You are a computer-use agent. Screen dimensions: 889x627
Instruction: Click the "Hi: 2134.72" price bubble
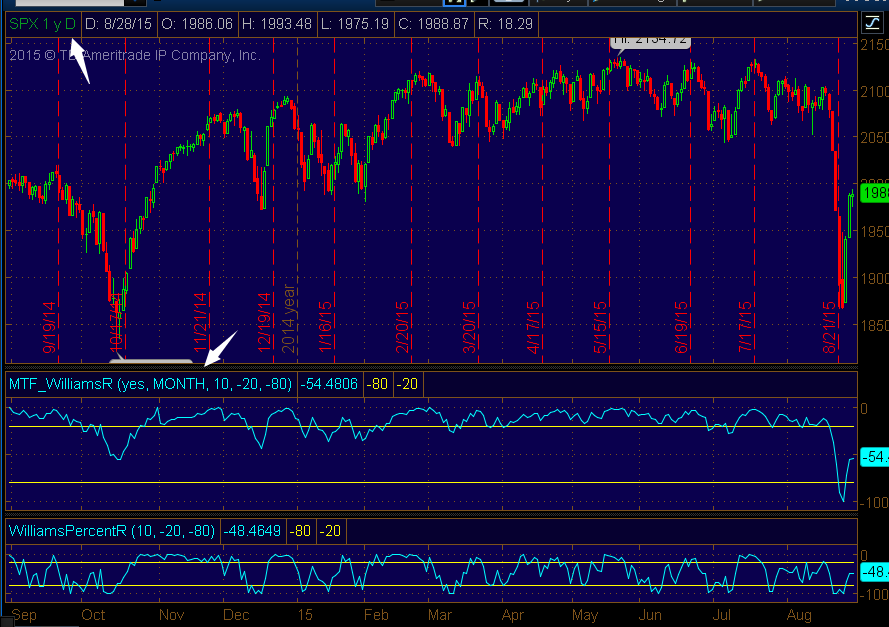point(649,43)
